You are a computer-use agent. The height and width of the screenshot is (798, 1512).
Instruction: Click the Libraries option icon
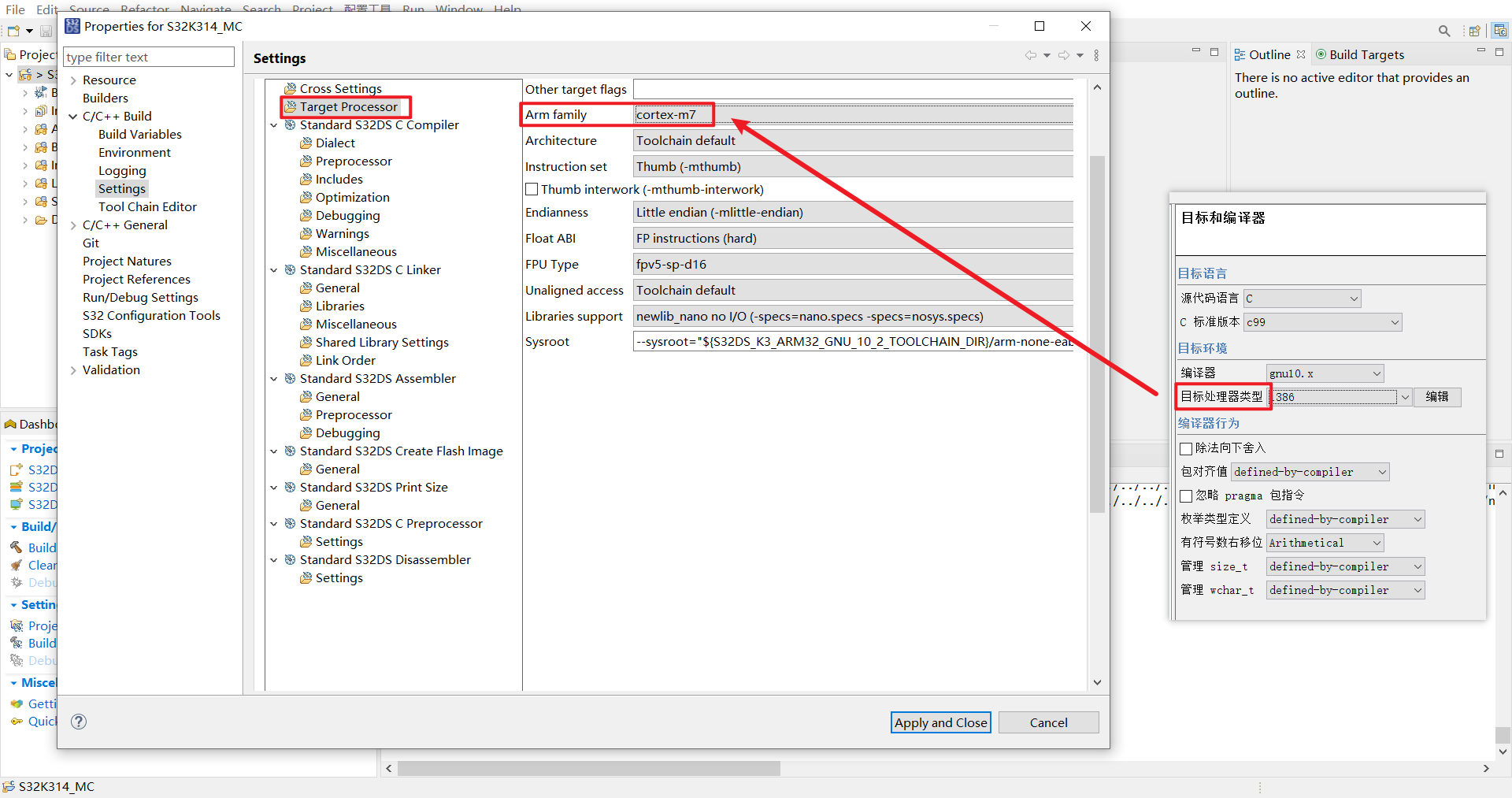[x=306, y=306]
